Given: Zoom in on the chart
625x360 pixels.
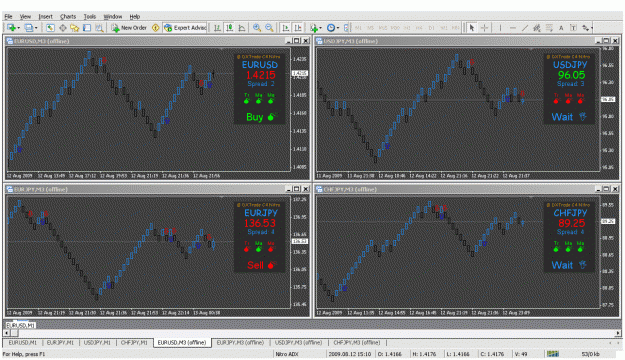Looking at the screenshot, I should tap(257, 28).
